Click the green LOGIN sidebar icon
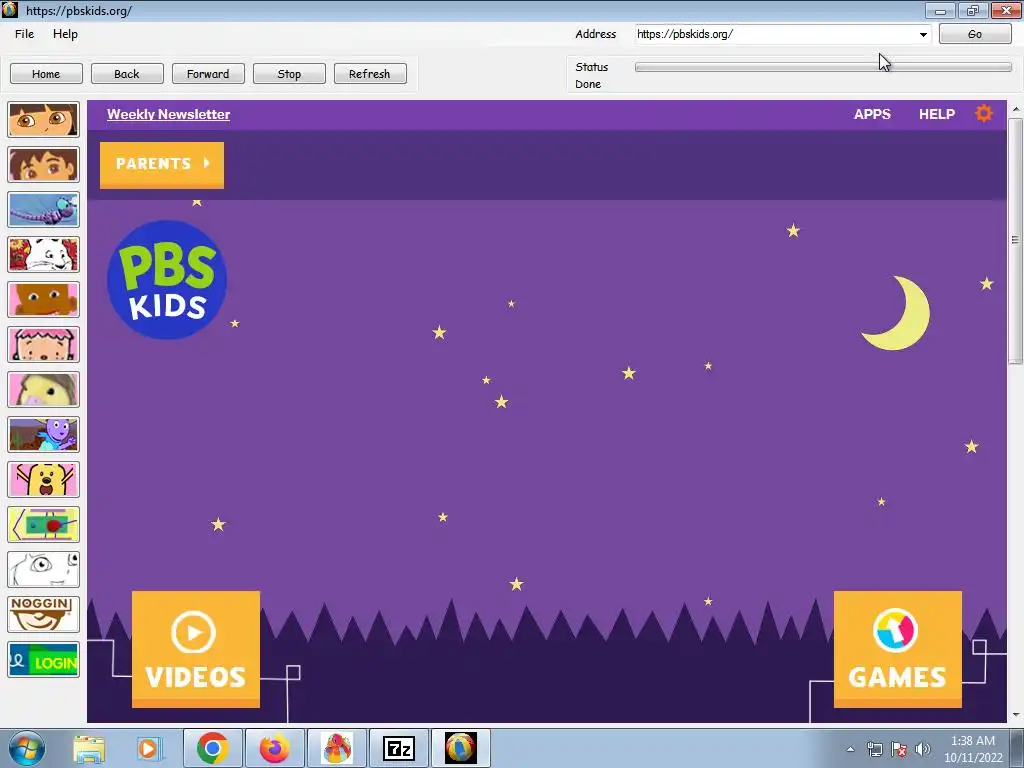This screenshot has height=768, width=1024. (x=43, y=660)
